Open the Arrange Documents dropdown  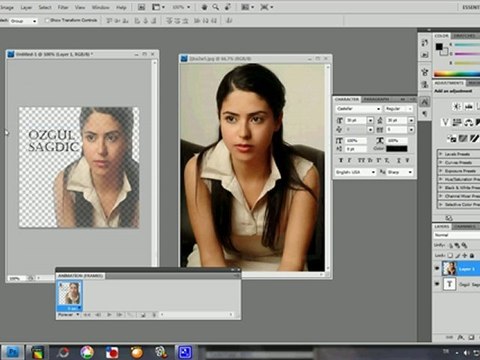(247, 7)
